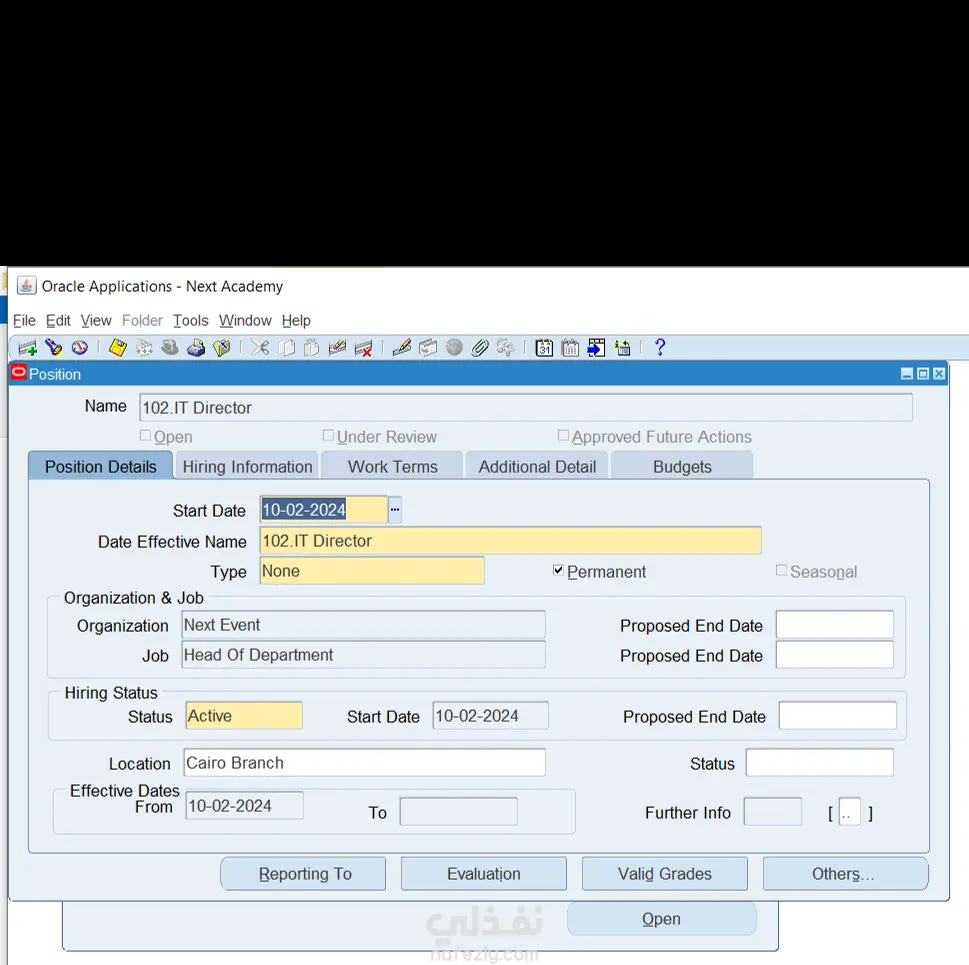Image resolution: width=969 pixels, height=965 pixels.
Task: Click the Close Form icon
Action: [x=222, y=348]
